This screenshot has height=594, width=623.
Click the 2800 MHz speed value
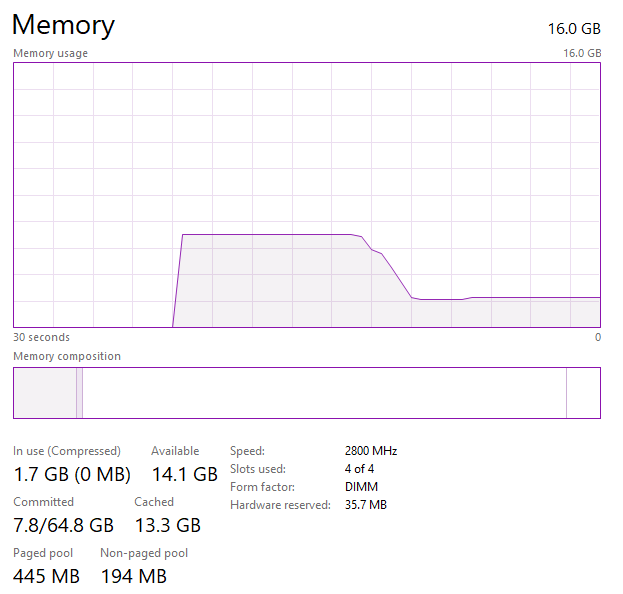pyautogui.click(x=370, y=451)
